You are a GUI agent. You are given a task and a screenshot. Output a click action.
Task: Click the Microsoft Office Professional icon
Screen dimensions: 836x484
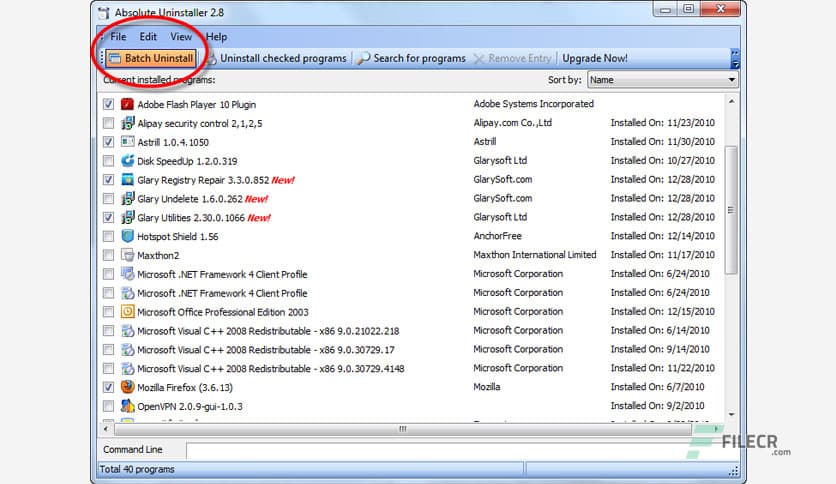coord(127,312)
